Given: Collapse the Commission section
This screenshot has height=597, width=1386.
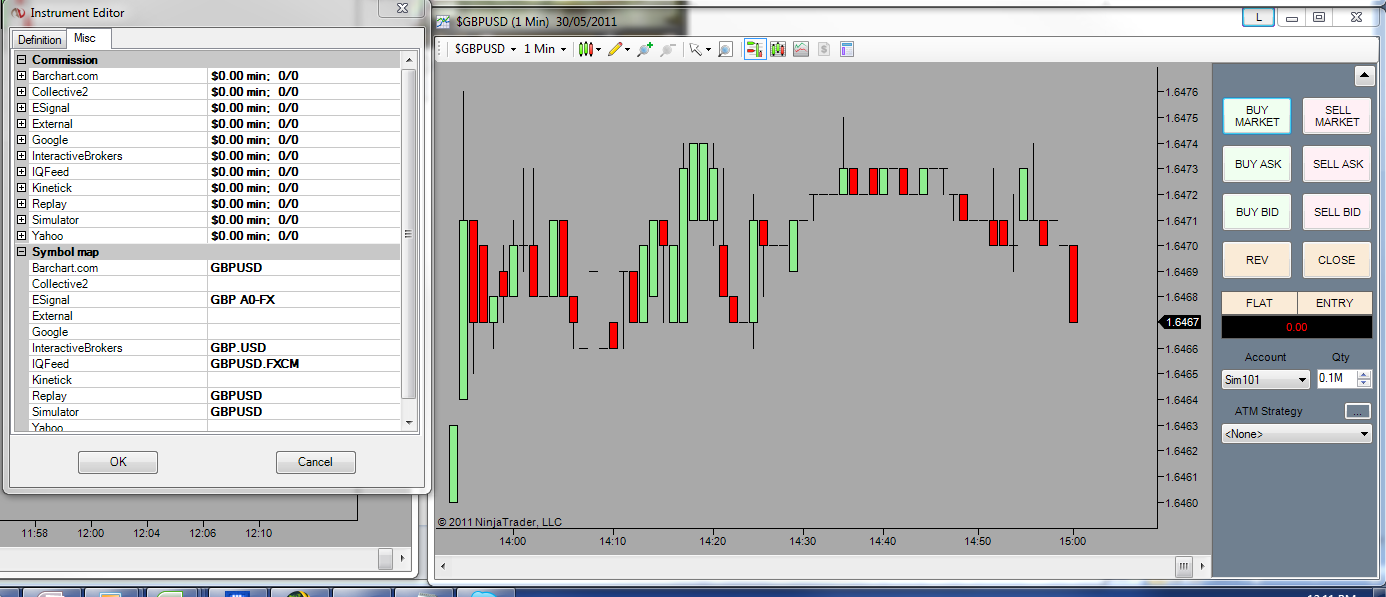Looking at the screenshot, I should 21,60.
